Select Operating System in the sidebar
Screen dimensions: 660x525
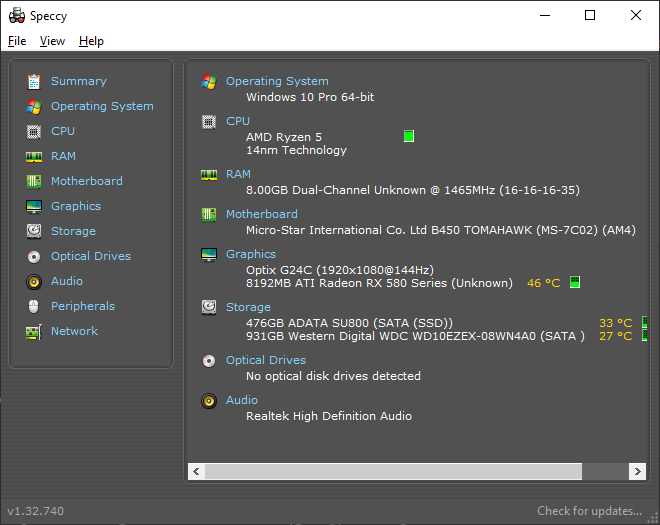(x=102, y=107)
